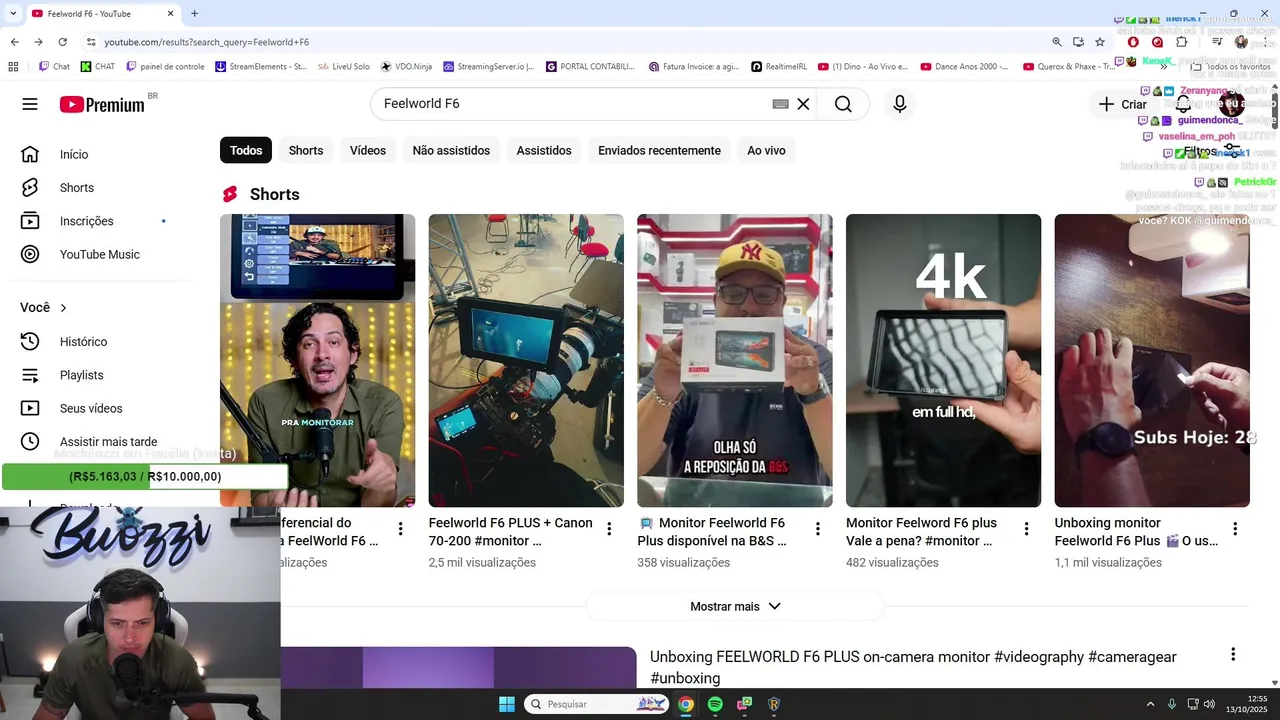
Task: Start voice search with the microphone
Action: click(x=900, y=104)
